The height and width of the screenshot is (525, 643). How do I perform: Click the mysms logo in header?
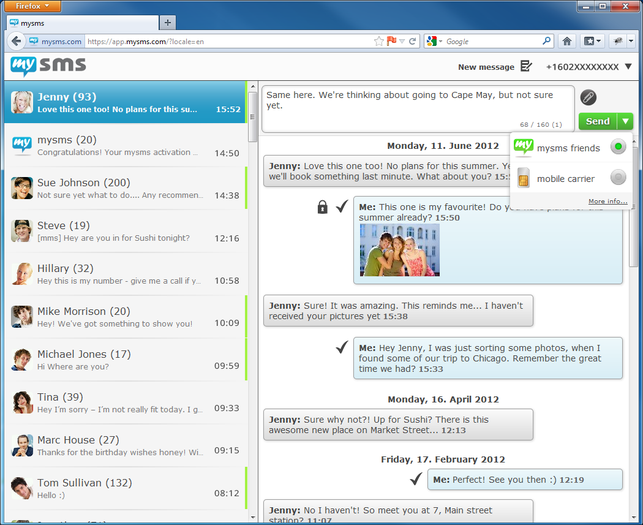(x=48, y=66)
